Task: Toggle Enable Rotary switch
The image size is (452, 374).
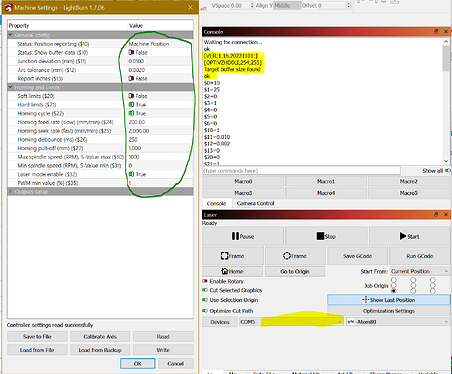Action: (205, 281)
